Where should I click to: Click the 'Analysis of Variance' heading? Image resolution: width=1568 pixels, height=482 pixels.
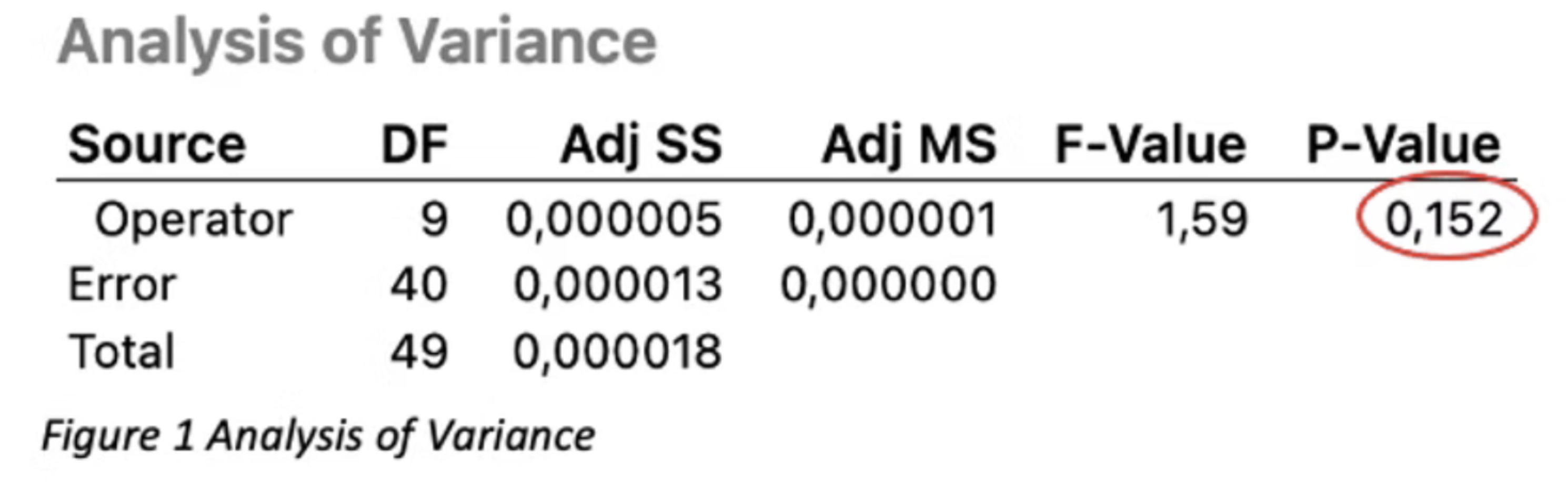pyautogui.click(x=357, y=43)
